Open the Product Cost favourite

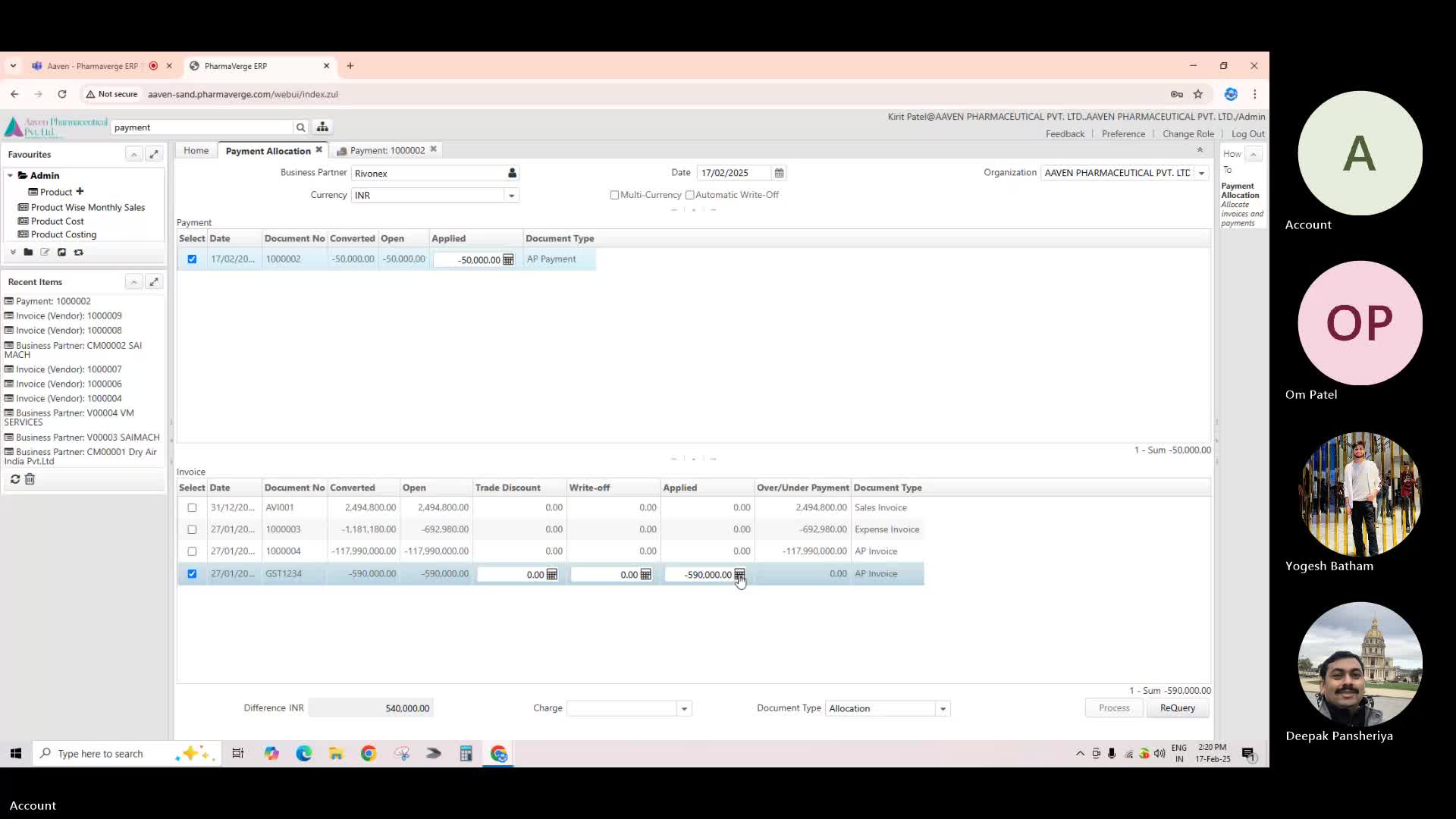pyautogui.click(x=58, y=221)
